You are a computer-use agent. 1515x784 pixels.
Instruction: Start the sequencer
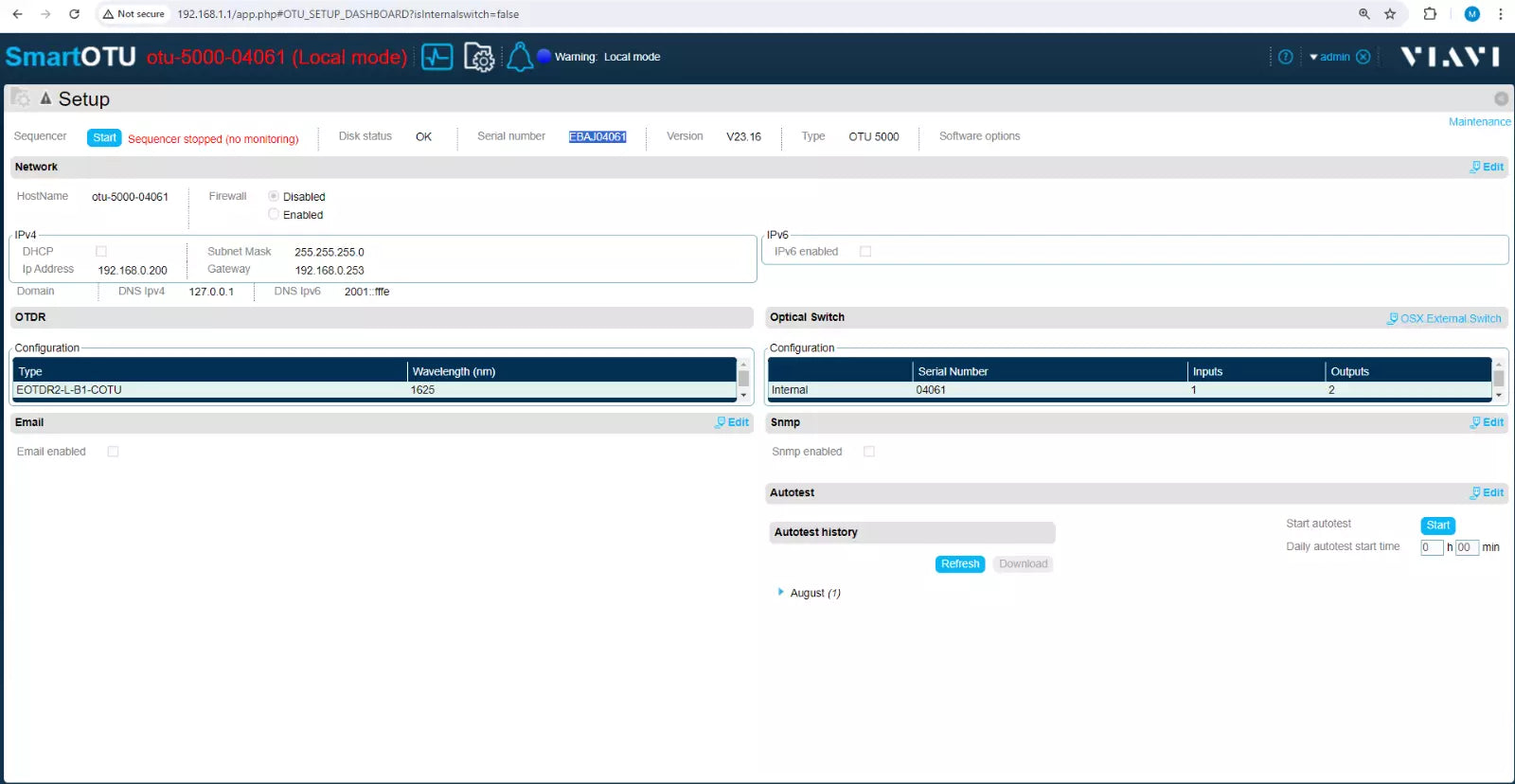[x=104, y=137]
